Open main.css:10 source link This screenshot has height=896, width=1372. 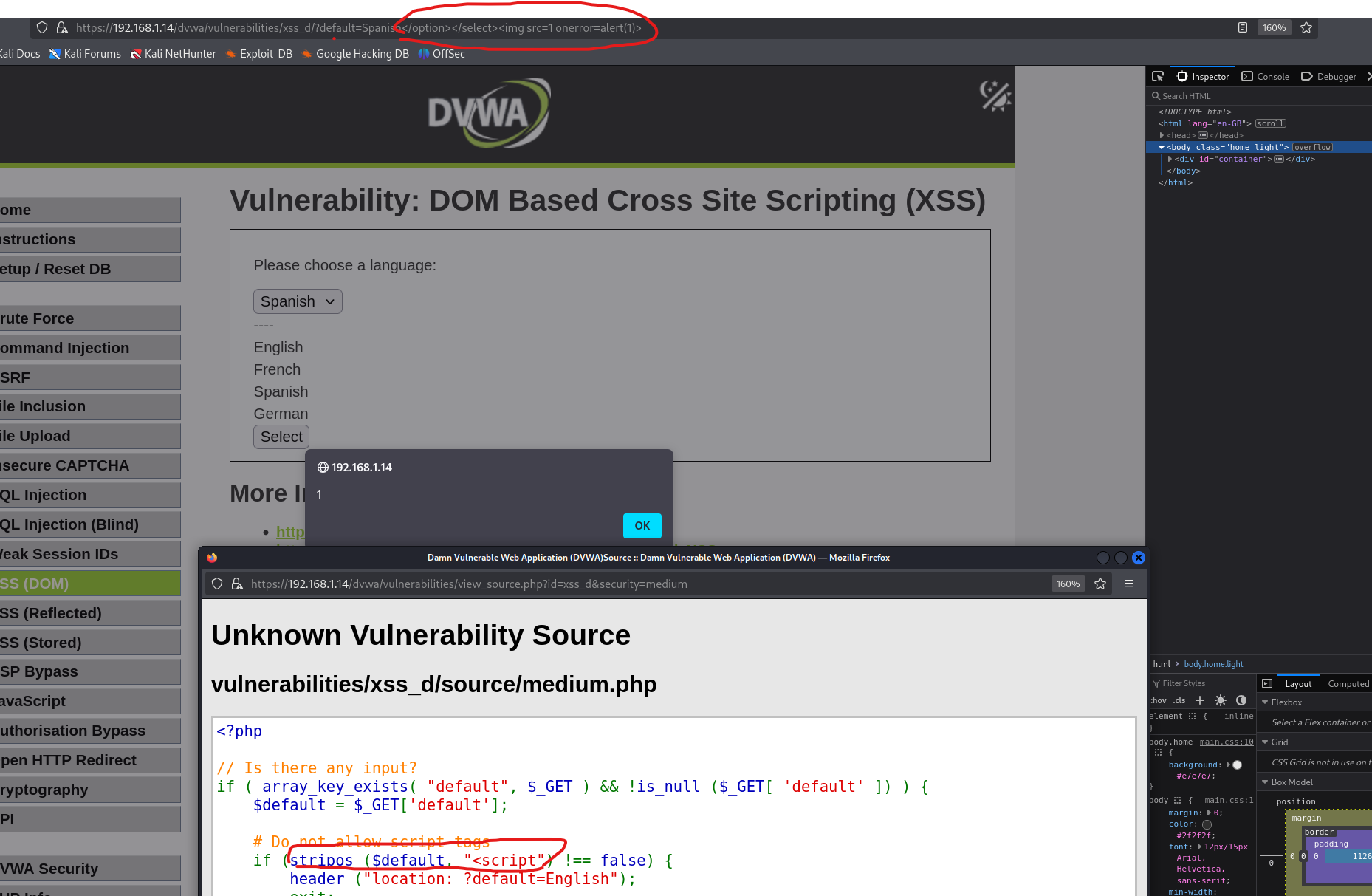click(1227, 742)
